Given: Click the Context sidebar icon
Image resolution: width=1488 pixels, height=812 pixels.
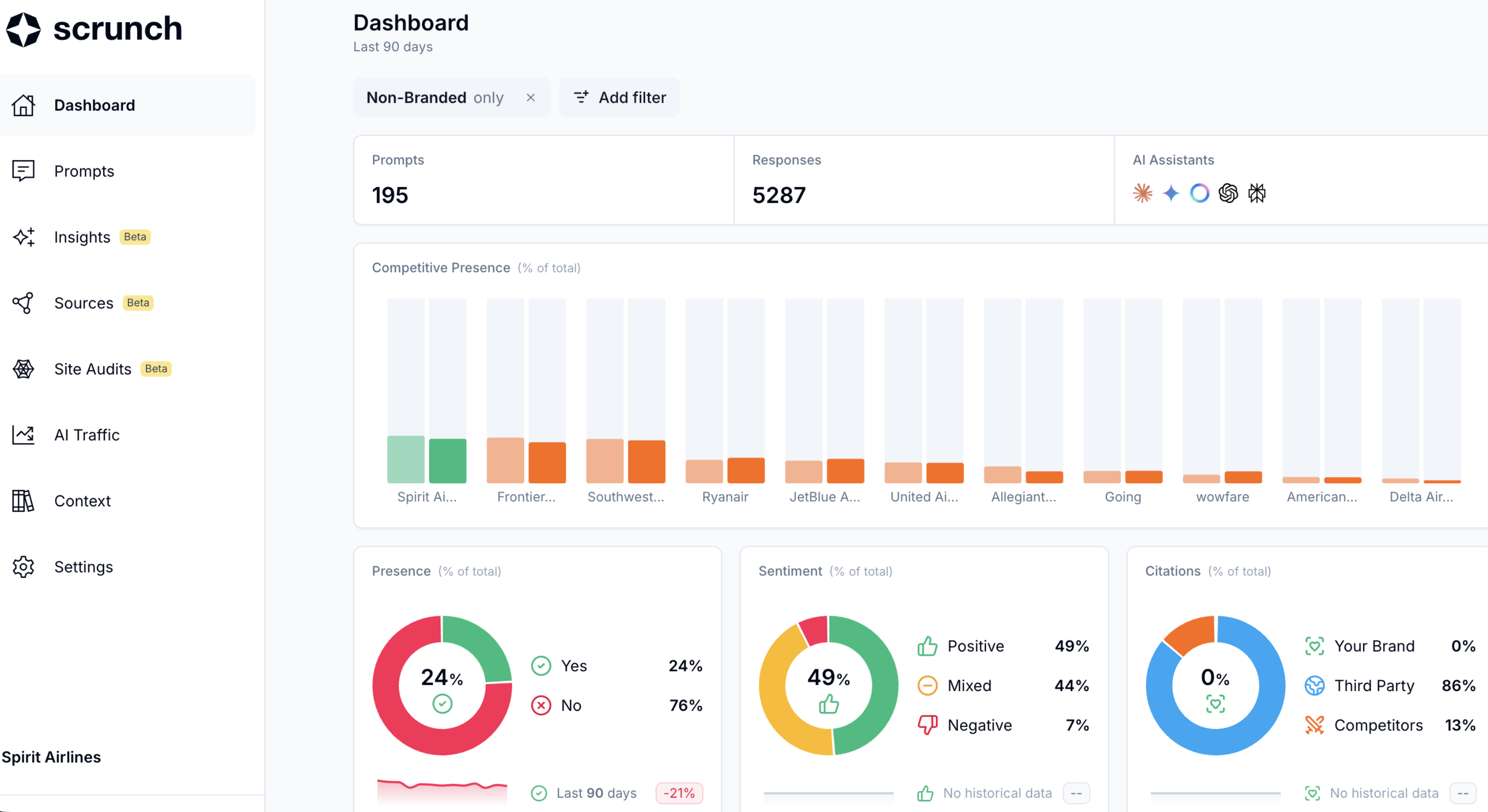Looking at the screenshot, I should 23,501.
